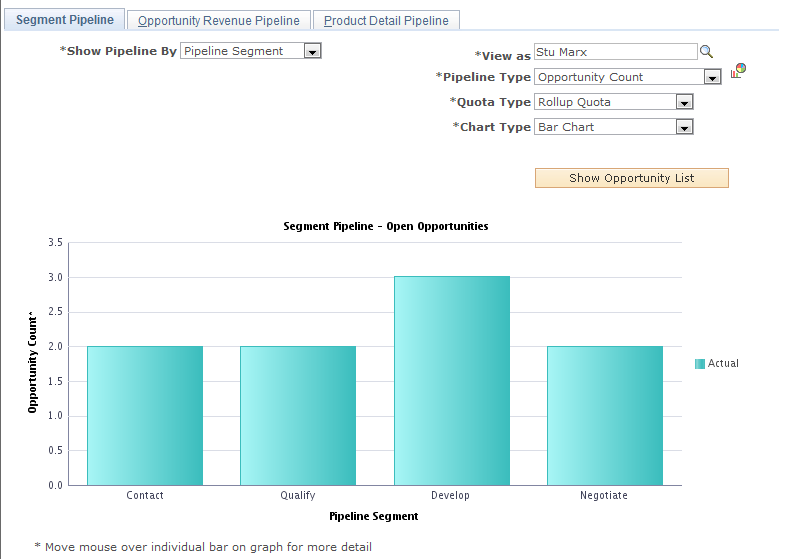This screenshot has height=559, width=787.
Task: Select the Qualify bar in the chart
Action: [298, 415]
